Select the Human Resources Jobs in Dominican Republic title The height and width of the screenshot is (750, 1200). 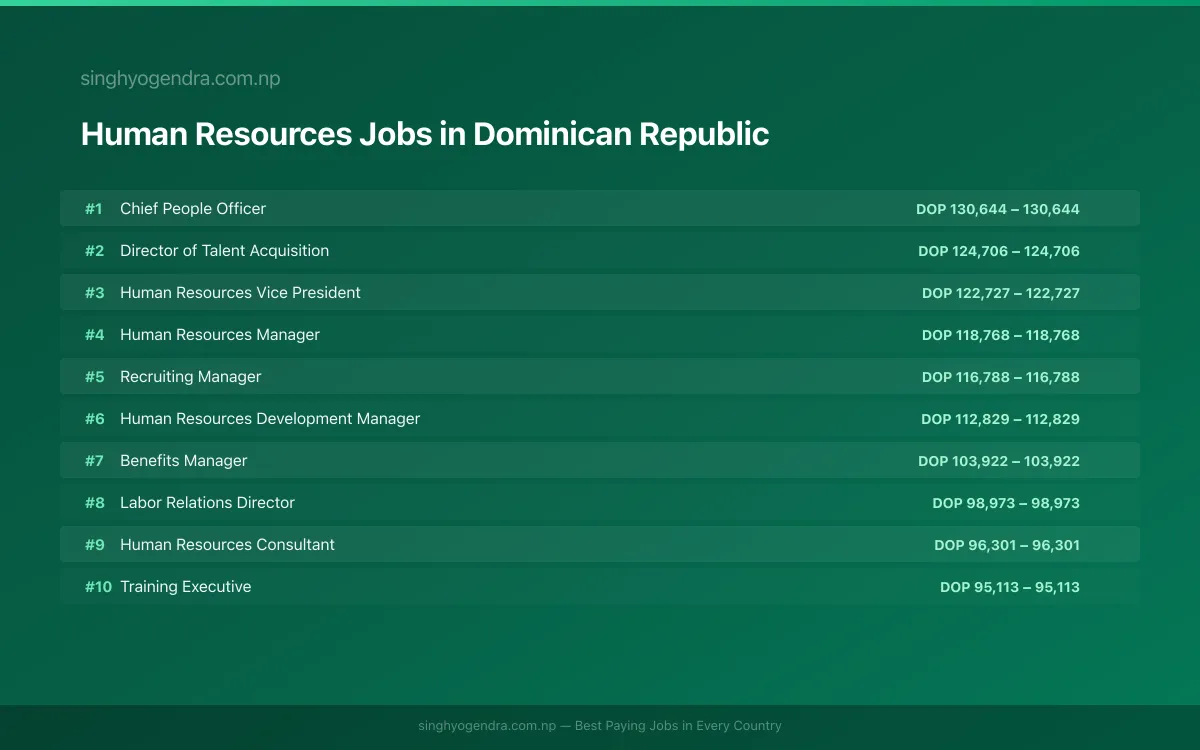coord(425,134)
